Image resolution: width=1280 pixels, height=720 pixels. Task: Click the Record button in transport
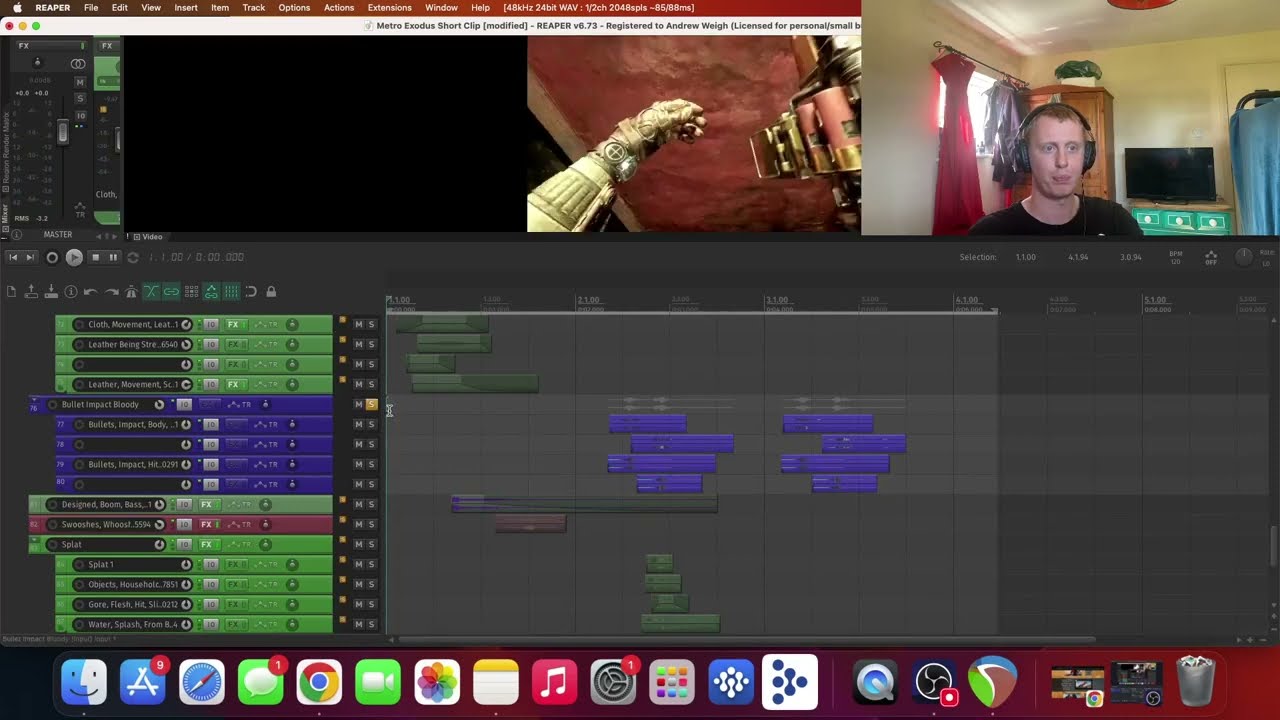coord(52,257)
